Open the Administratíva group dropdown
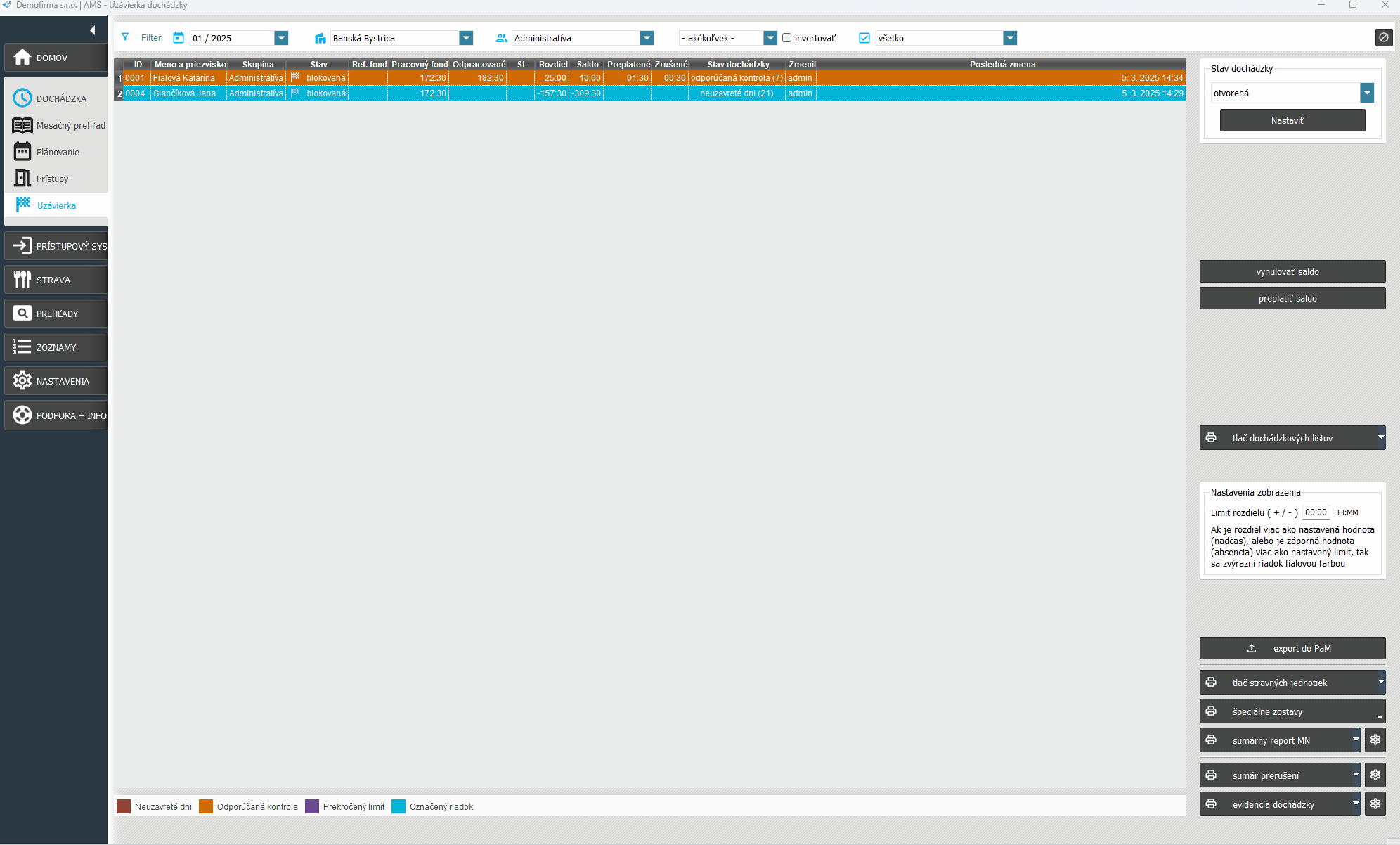 (647, 38)
